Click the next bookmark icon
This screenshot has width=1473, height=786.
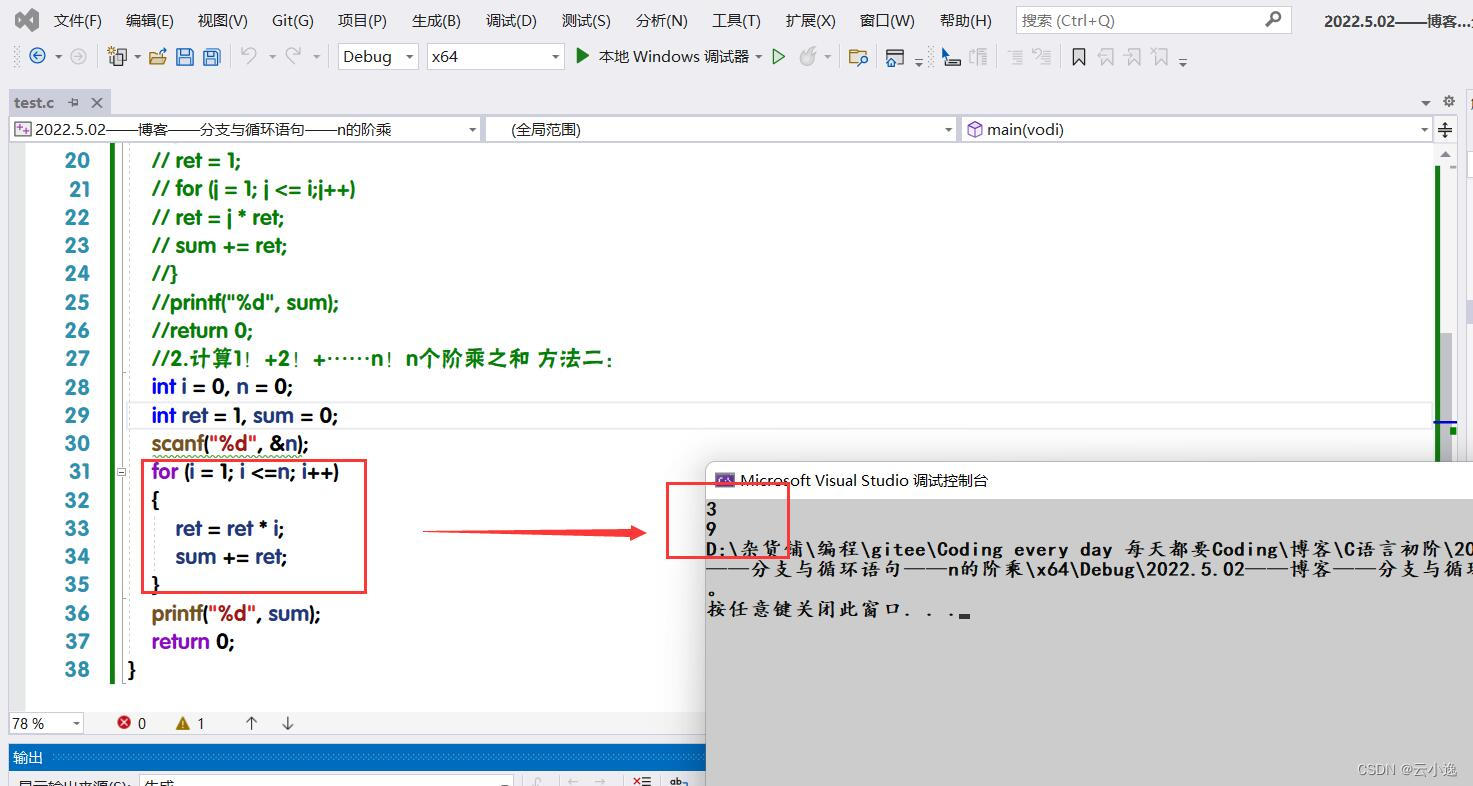[1132, 57]
